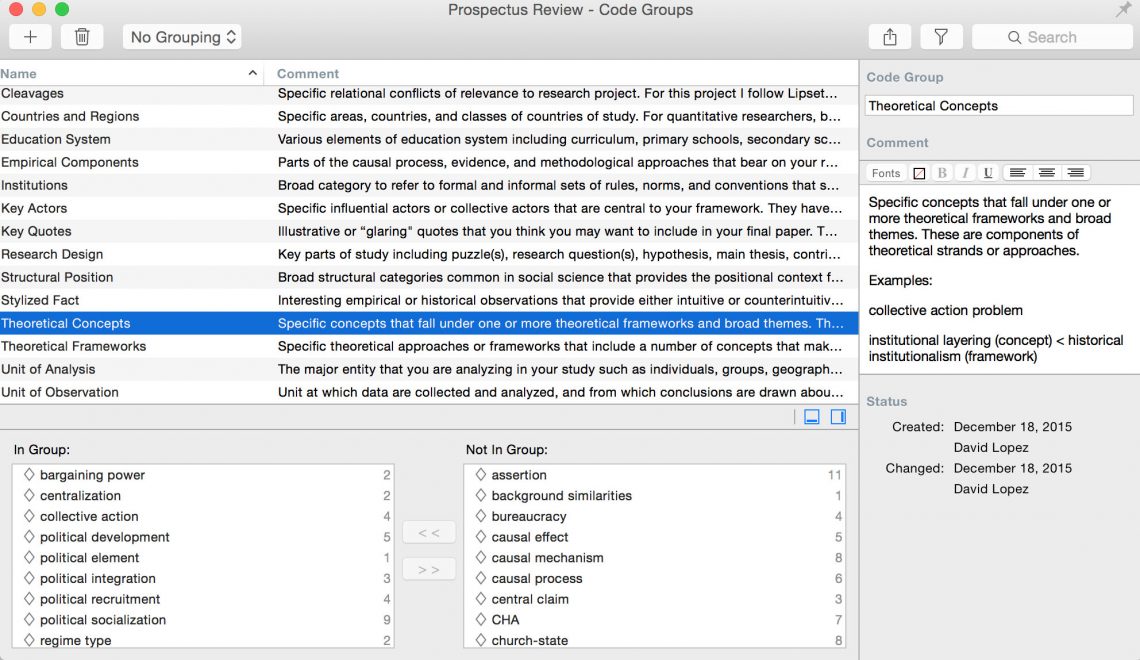This screenshot has width=1140, height=660.
Task: Apply underline formatting in comment editor
Action: (987, 173)
